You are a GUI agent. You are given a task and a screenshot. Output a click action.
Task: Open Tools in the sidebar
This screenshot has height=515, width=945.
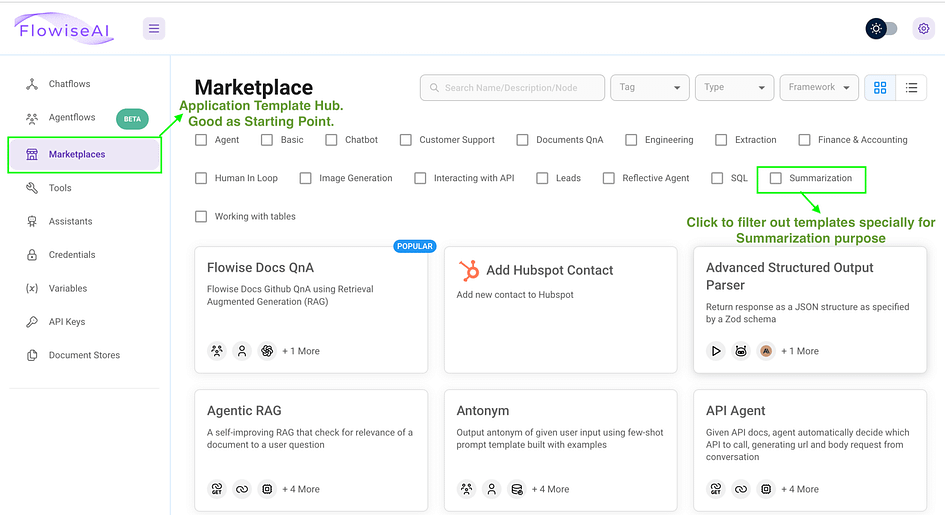pyautogui.click(x=84, y=188)
